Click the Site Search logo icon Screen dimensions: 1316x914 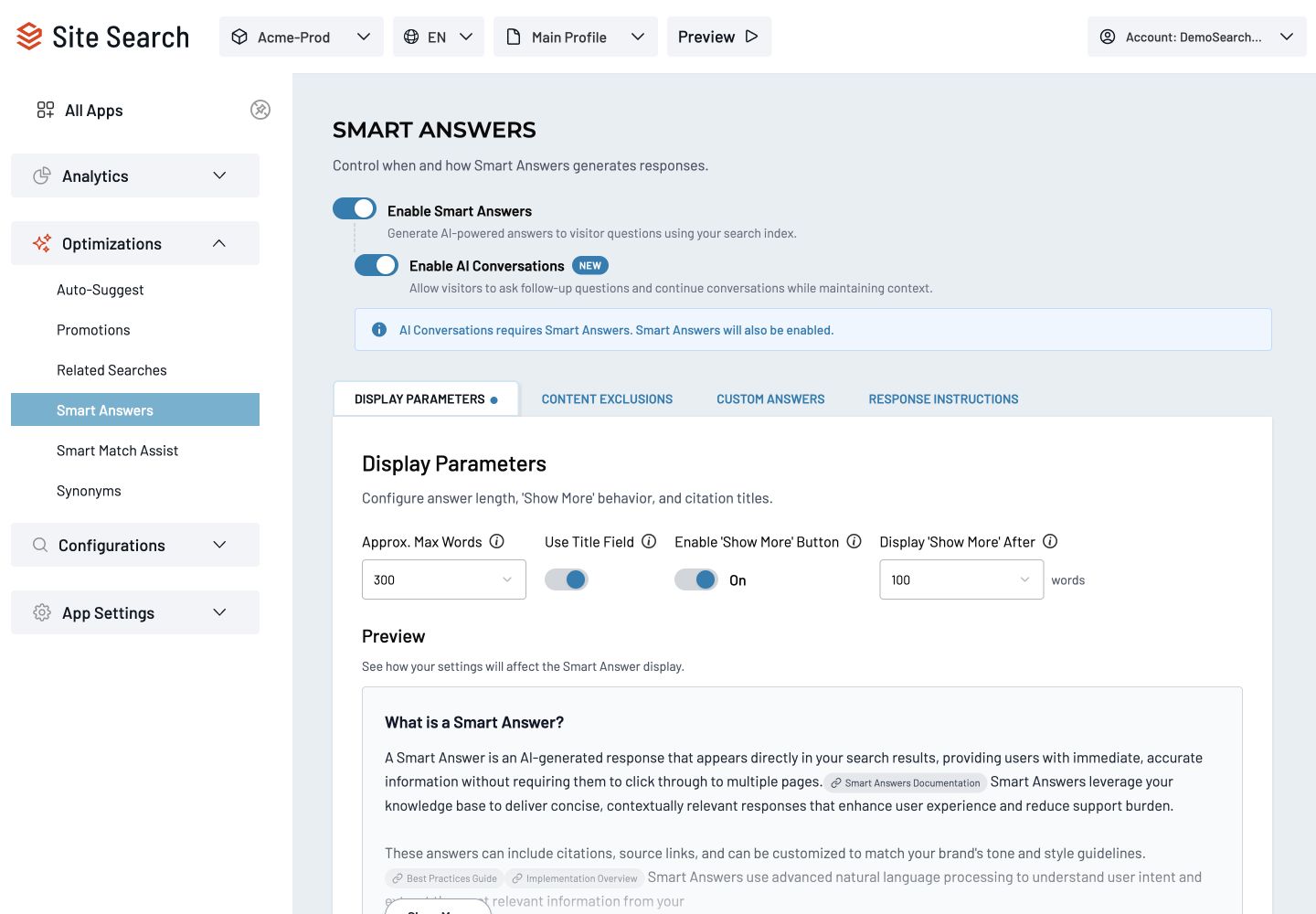pos(29,37)
